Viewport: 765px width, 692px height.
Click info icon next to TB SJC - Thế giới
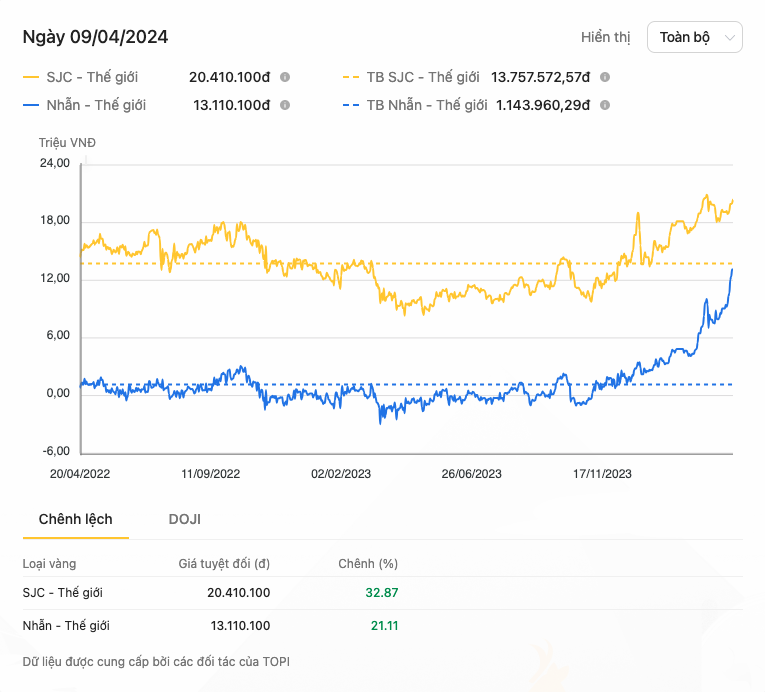click(605, 77)
